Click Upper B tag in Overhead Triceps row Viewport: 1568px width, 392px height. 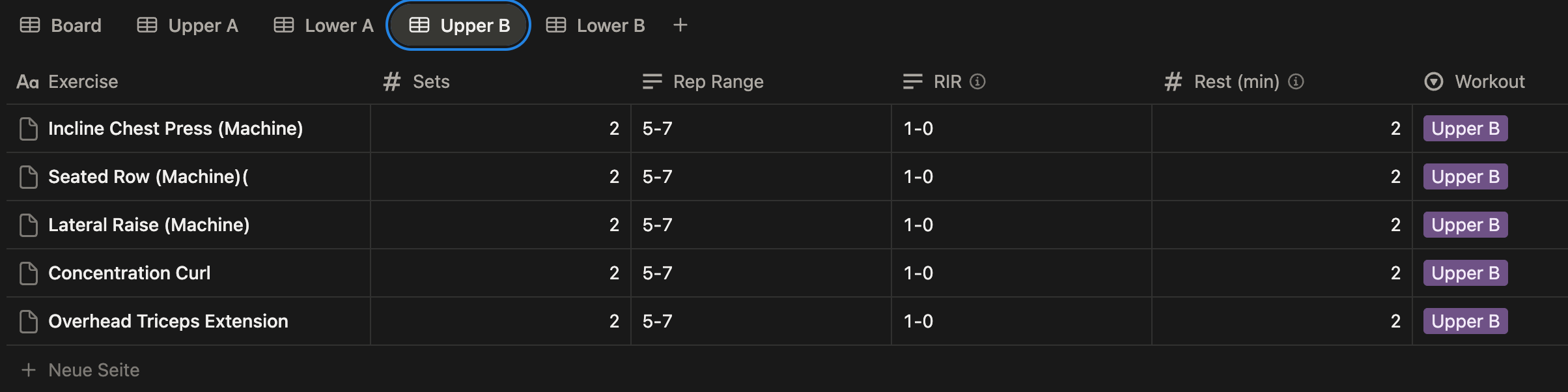1465,322
